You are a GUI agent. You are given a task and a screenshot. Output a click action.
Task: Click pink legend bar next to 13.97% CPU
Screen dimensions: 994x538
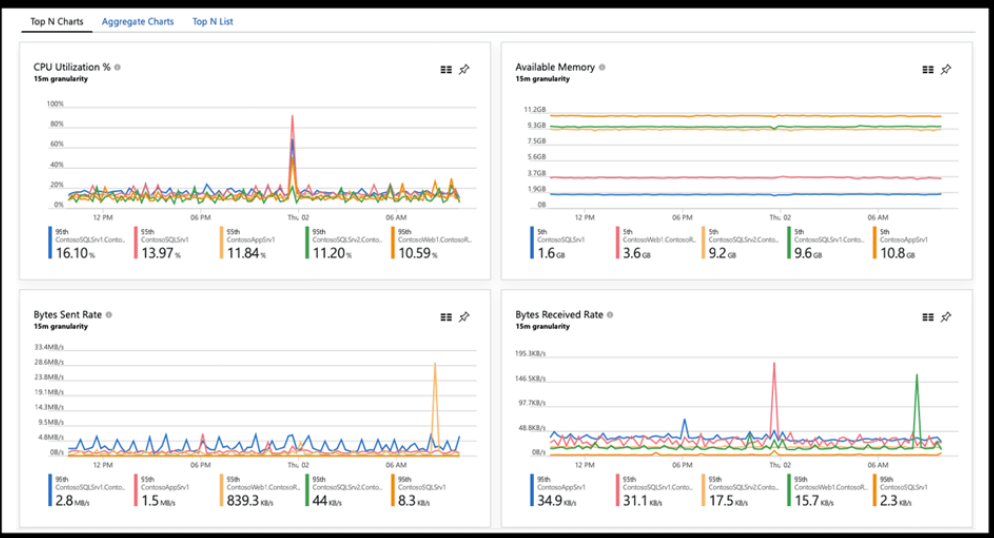pos(136,243)
